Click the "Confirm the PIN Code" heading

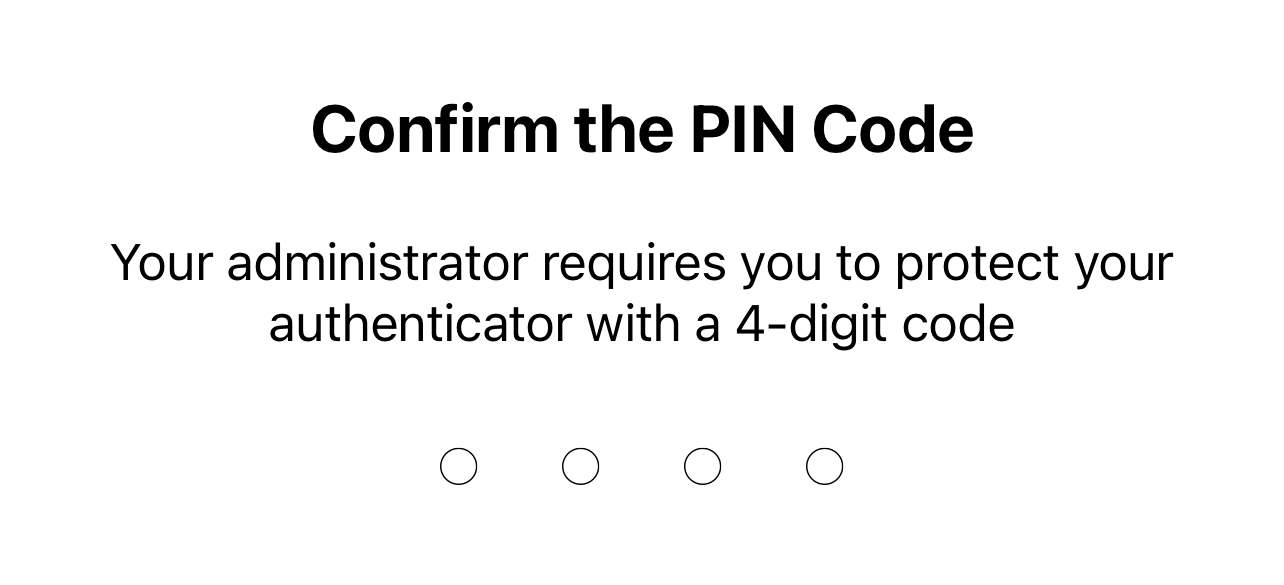[642, 130]
